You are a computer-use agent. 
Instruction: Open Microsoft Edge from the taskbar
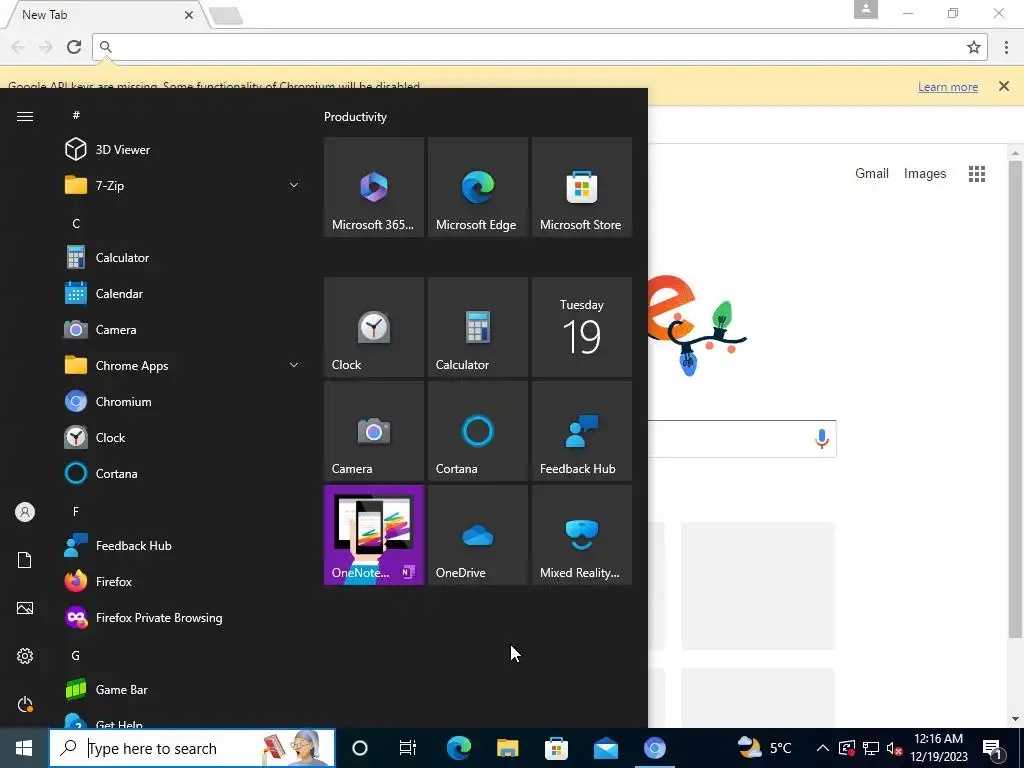coord(458,748)
